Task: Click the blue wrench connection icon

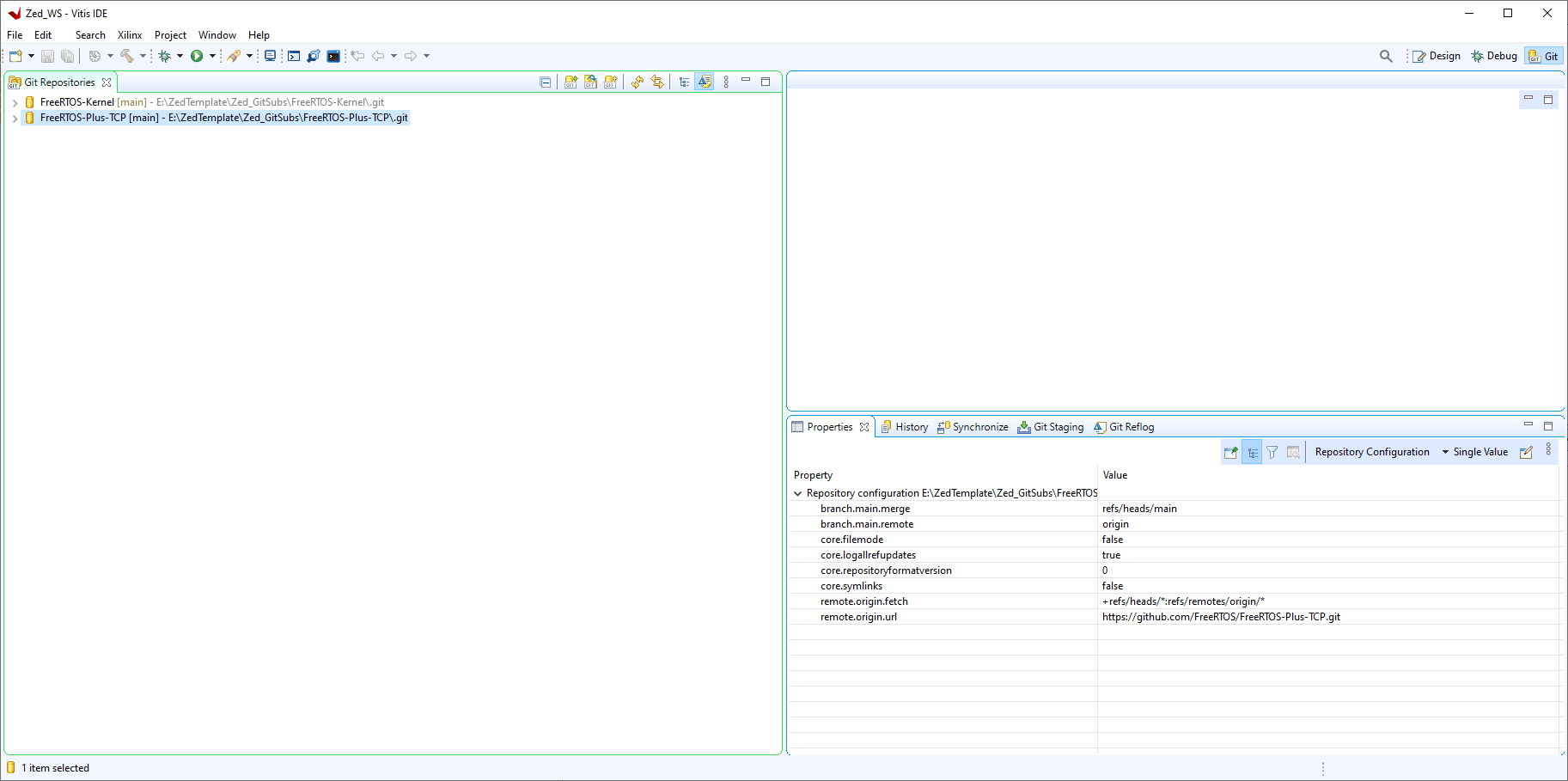Action: tap(314, 56)
